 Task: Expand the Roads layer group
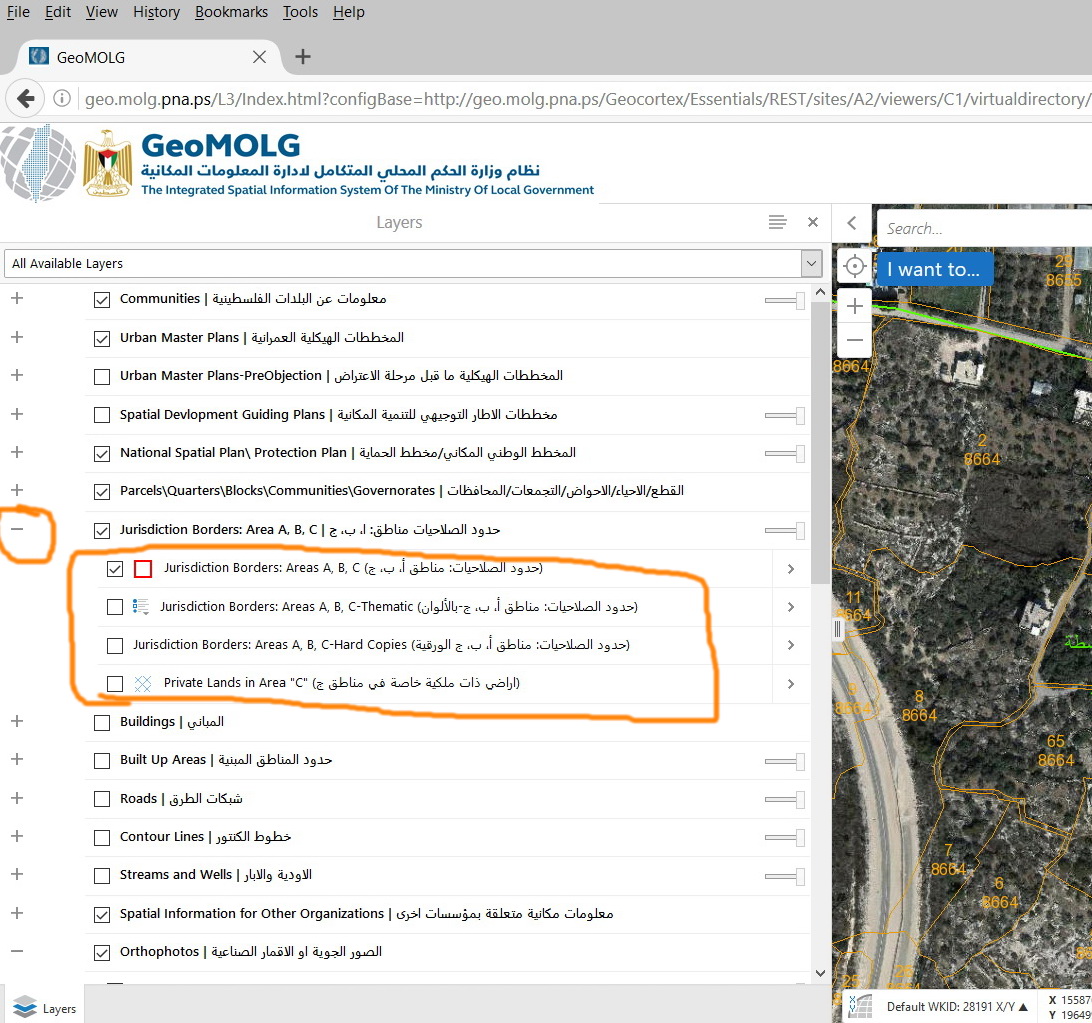point(17,798)
